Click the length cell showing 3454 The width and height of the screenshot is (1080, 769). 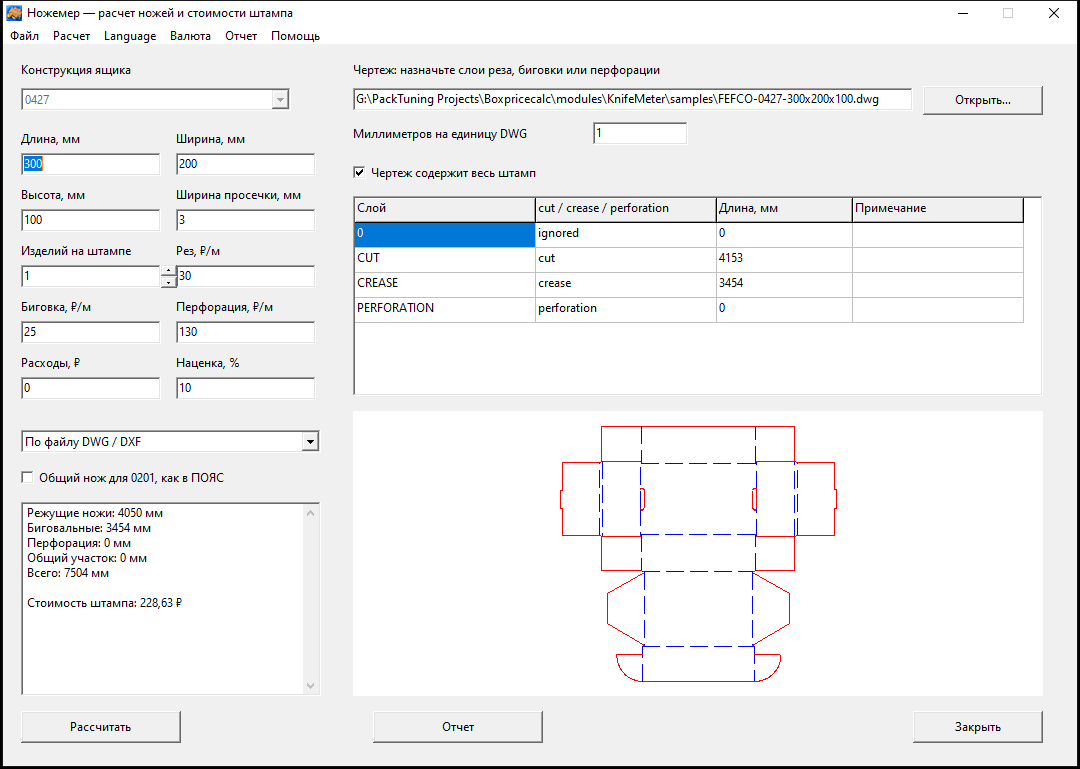[x=784, y=283]
